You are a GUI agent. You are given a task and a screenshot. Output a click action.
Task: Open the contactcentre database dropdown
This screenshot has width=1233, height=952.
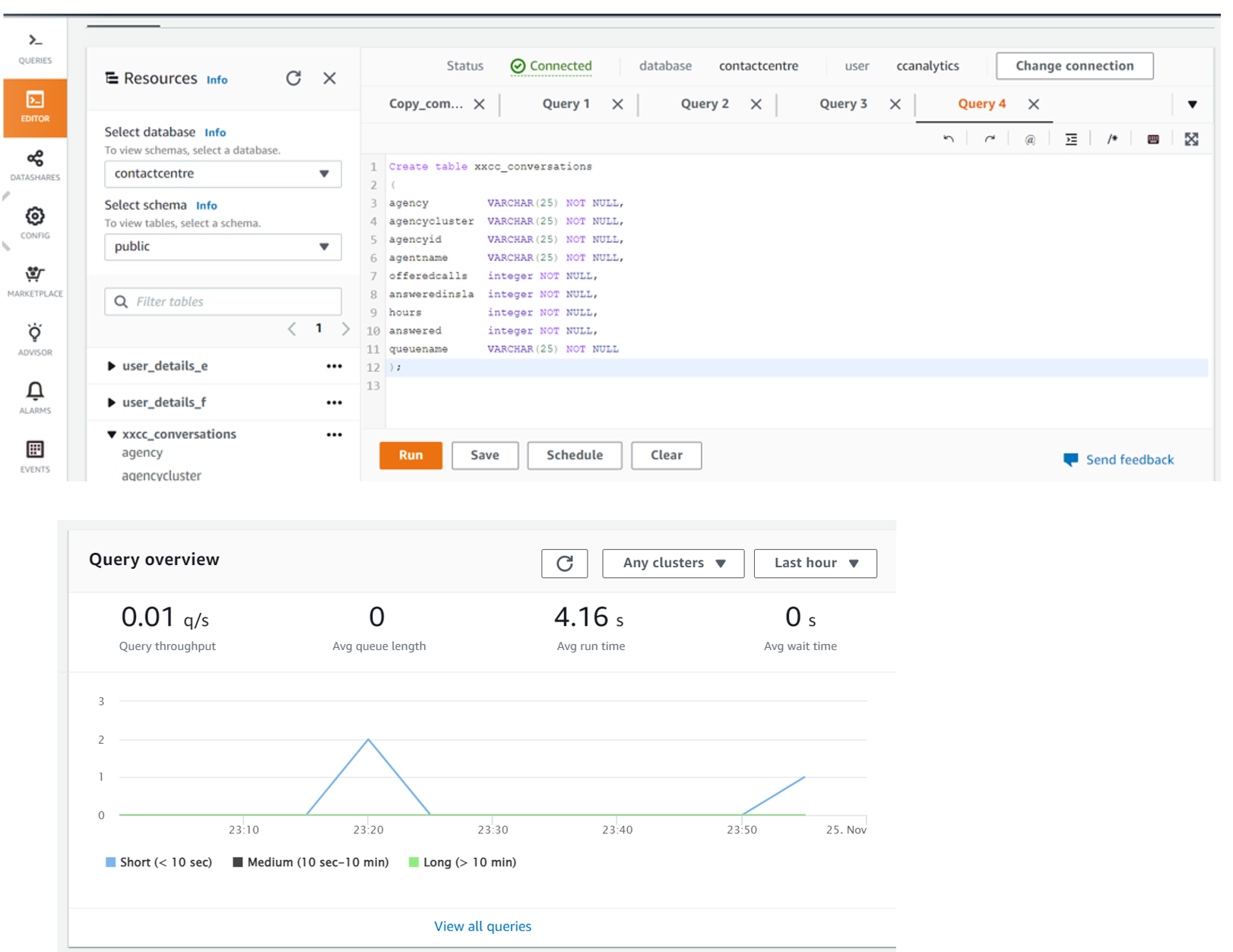tap(222, 173)
